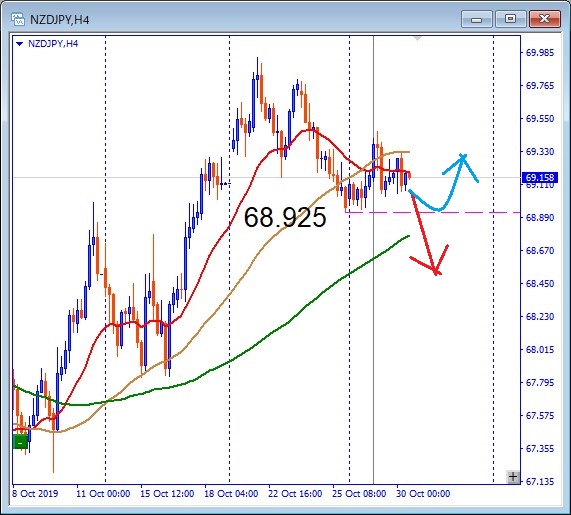Click the gray chart shift triangle marker
Image resolution: width=571 pixels, height=515 pixels.
[x=418, y=38]
